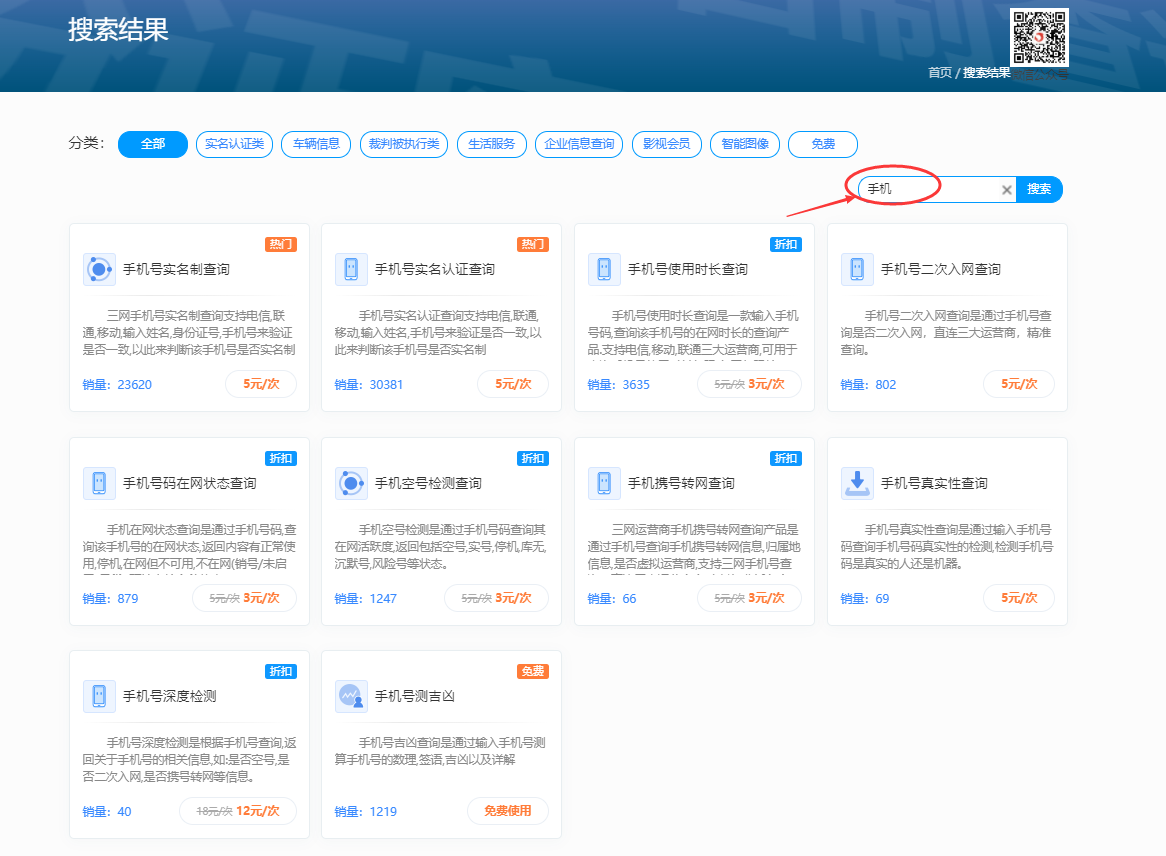The height and width of the screenshot is (856, 1166).
Task: Switch to 智能图像 category
Action: [x=745, y=144]
